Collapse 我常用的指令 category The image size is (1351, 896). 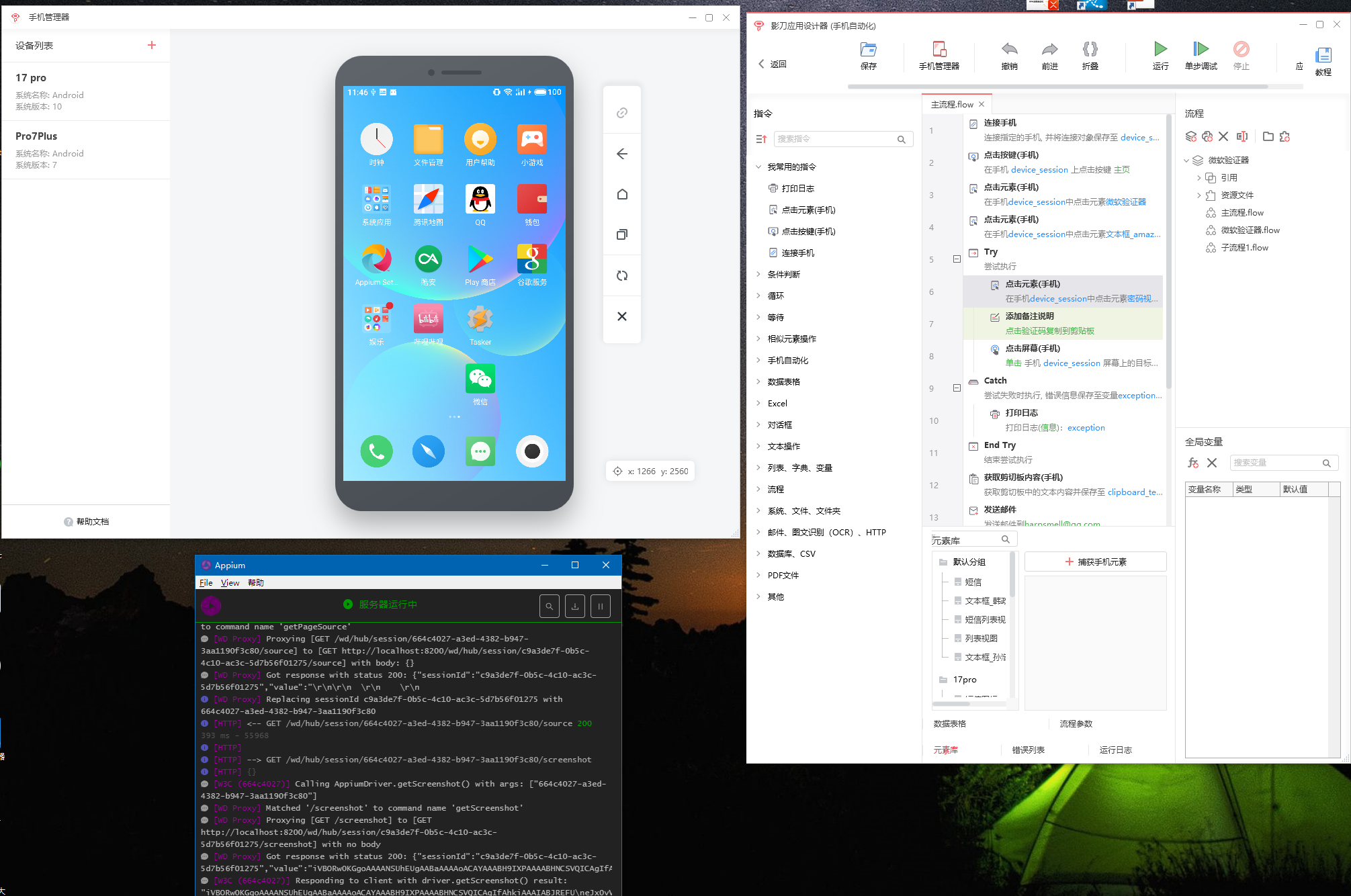[758, 167]
